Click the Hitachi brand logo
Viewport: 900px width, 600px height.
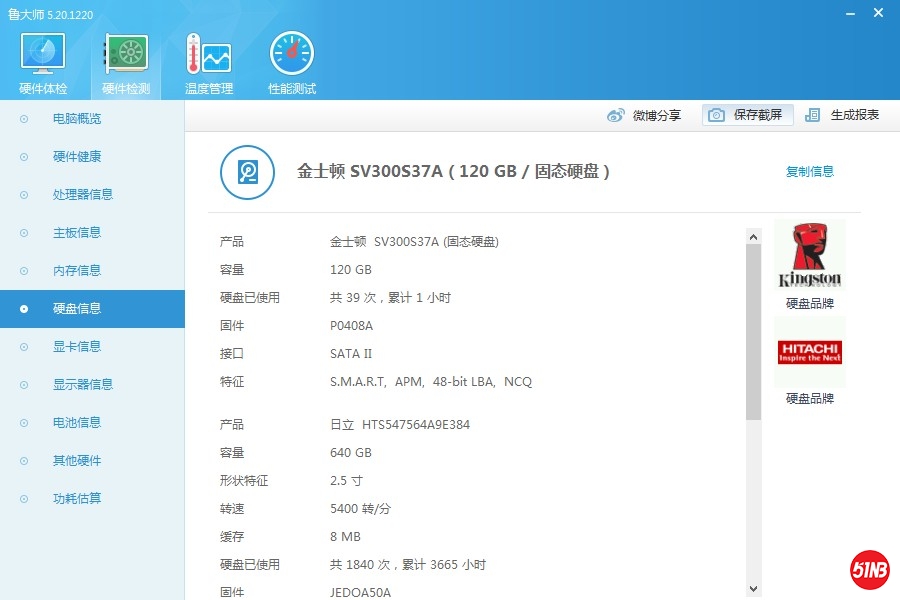click(x=810, y=352)
